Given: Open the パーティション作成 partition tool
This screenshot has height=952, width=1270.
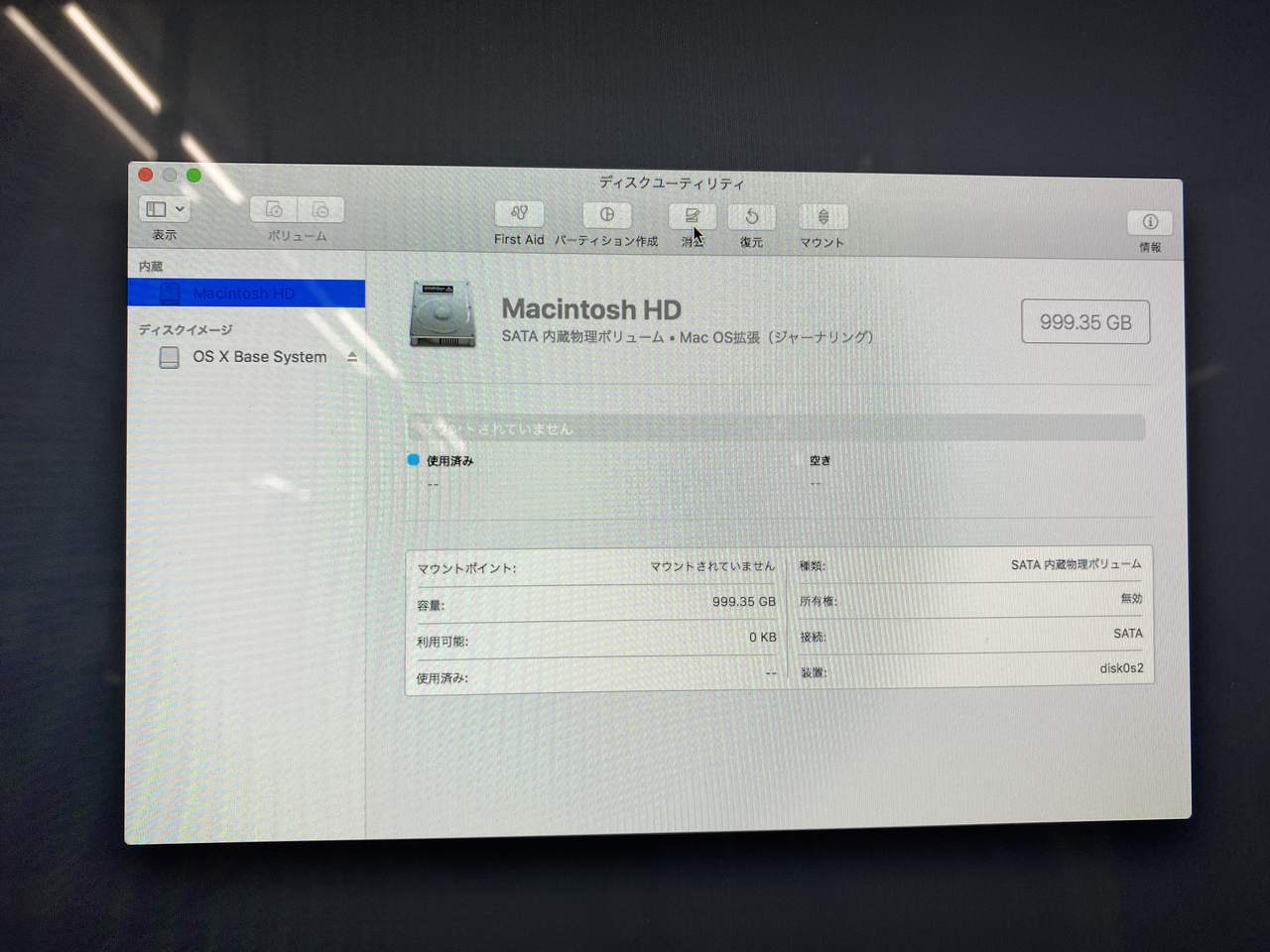Looking at the screenshot, I should pos(606,215).
